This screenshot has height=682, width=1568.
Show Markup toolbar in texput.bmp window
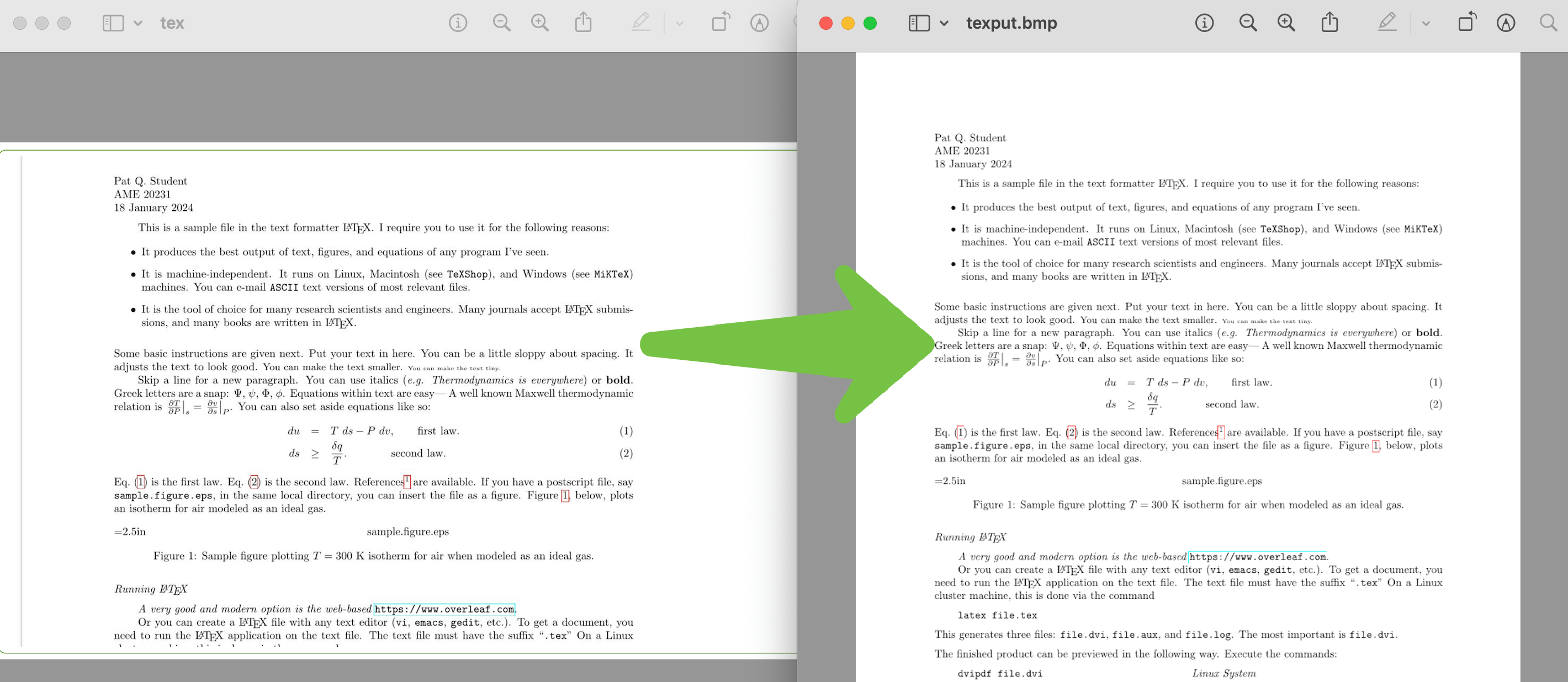[1505, 23]
